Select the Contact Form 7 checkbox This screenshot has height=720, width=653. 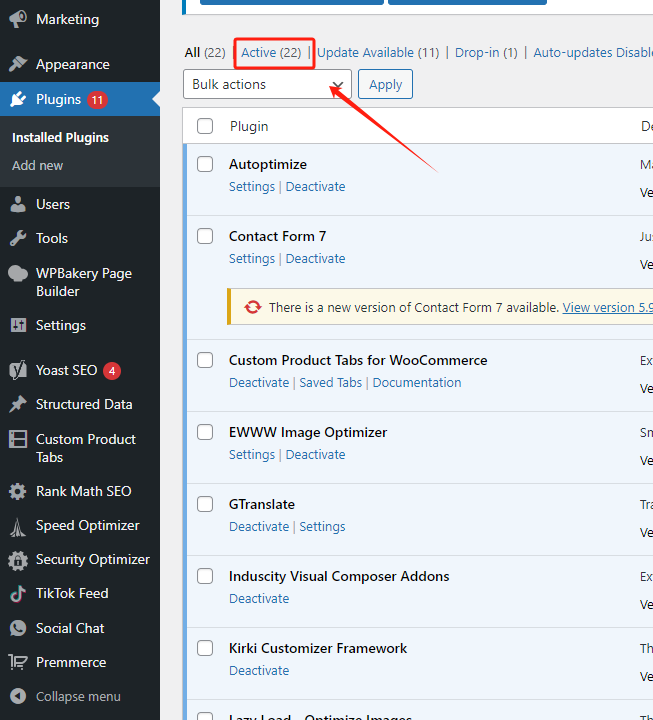click(x=205, y=236)
